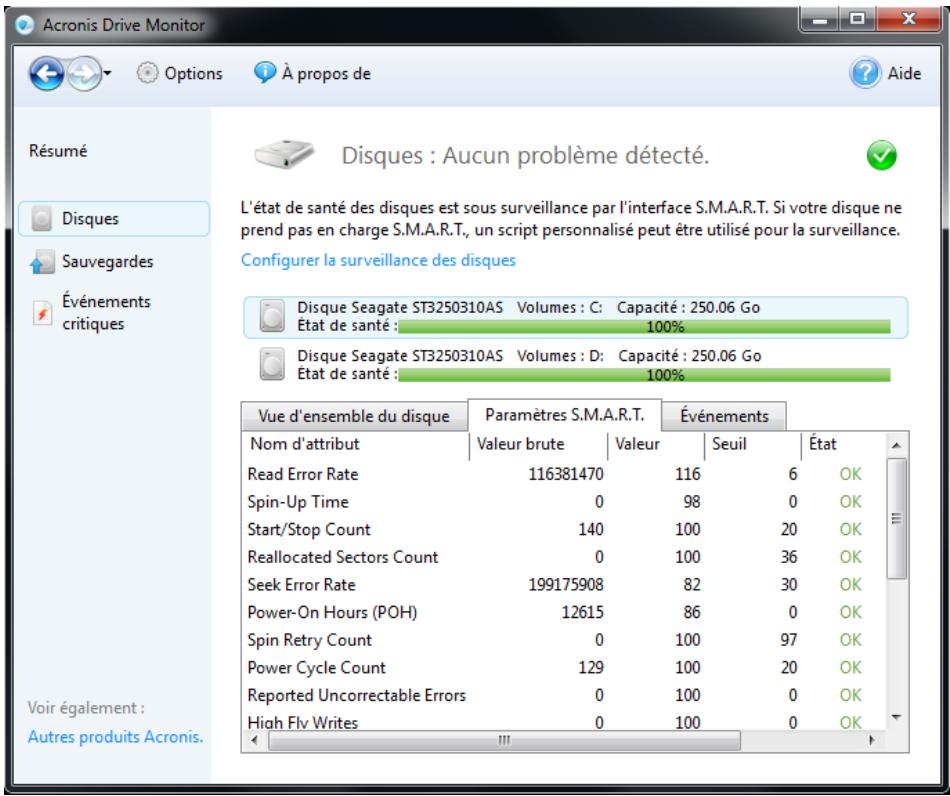Click the green checkmark status icon

pyautogui.click(x=881, y=155)
